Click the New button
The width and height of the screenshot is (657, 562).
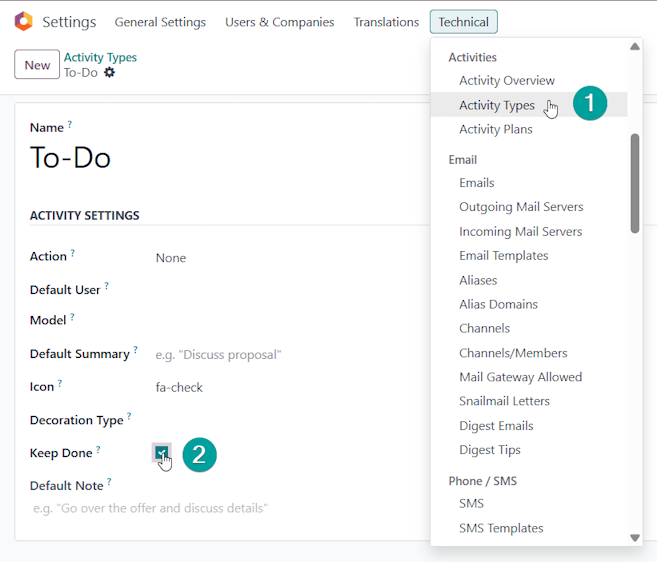click(37, 65)
